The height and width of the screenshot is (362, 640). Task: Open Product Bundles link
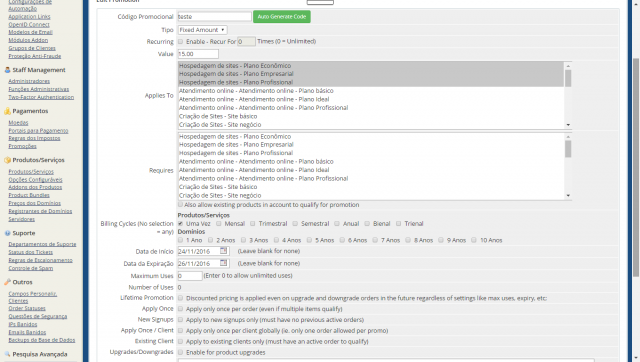29,195
